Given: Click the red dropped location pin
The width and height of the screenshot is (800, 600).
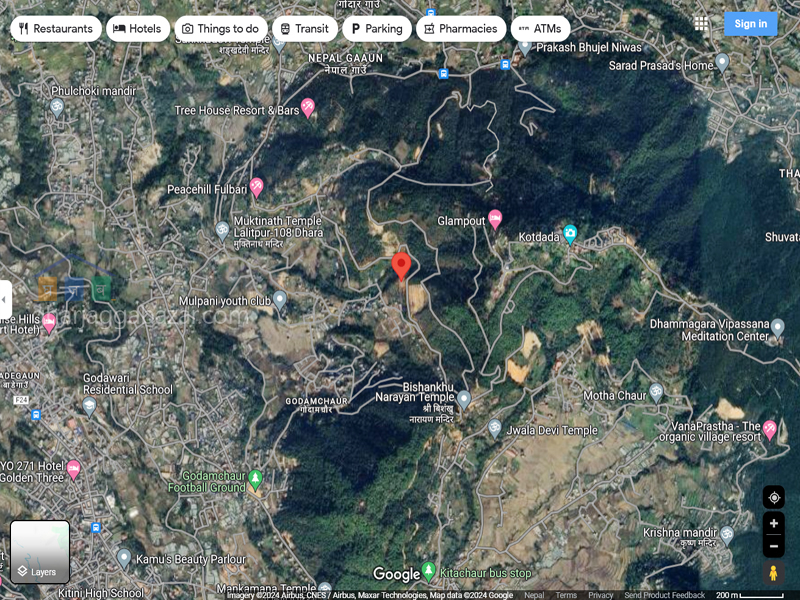Looking at the screenshot, I should tap(401, 266).
